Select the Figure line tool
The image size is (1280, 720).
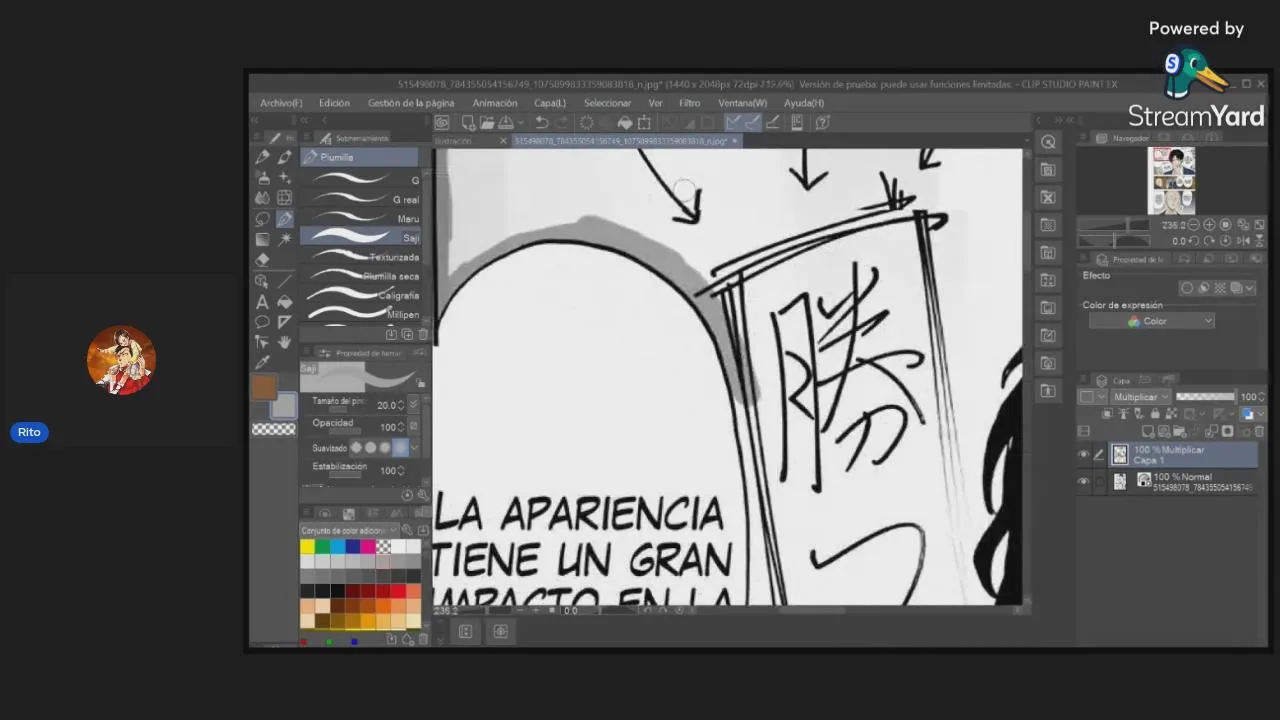click(x=285, y=281)
